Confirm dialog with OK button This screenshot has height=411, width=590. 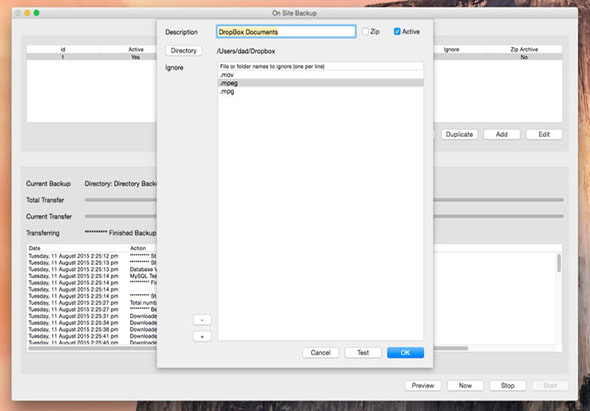point(405,353)
